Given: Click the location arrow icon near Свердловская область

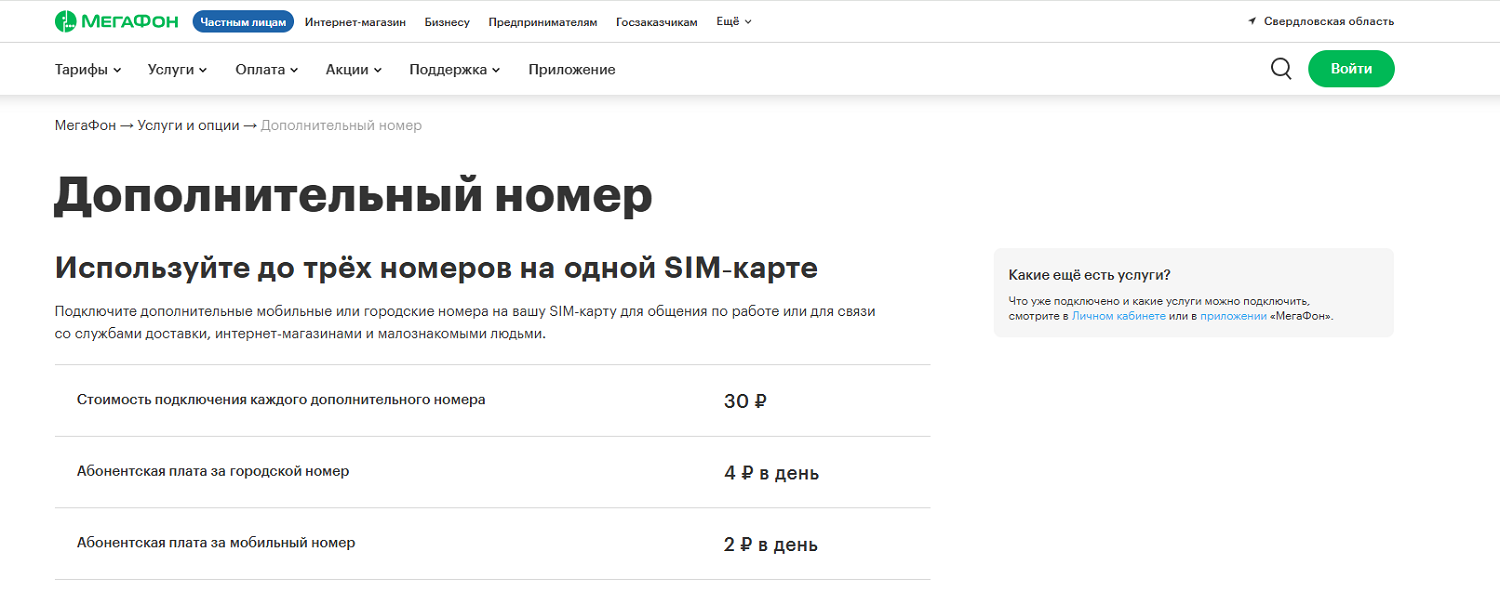Looking at the screenshot, I should tap(1252, 21).
